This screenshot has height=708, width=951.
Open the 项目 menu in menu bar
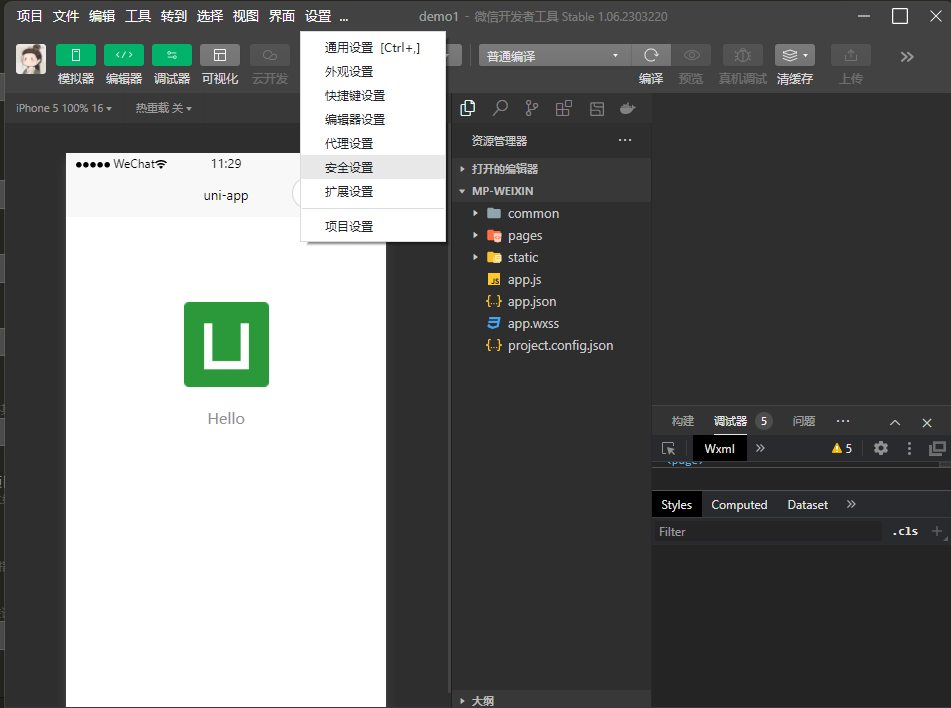tap(29, 16)
